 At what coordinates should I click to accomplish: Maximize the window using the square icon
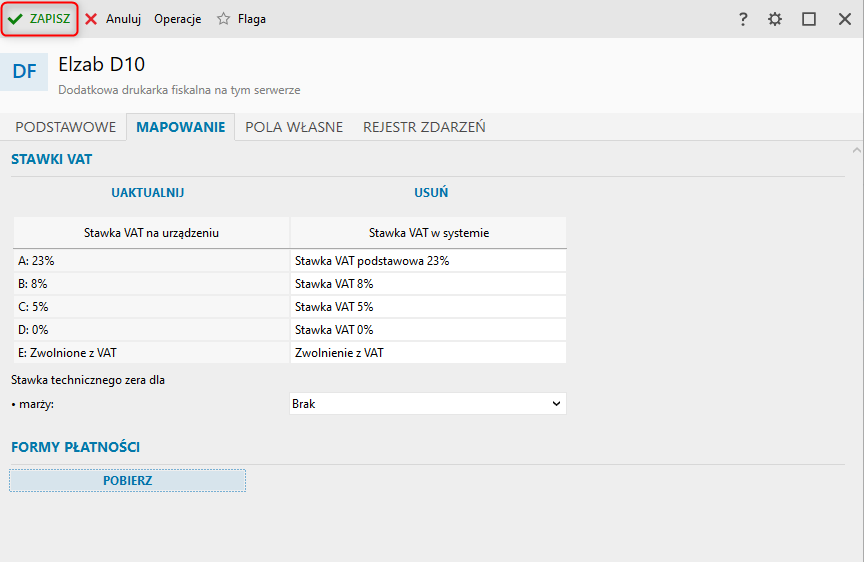point(809,19)
